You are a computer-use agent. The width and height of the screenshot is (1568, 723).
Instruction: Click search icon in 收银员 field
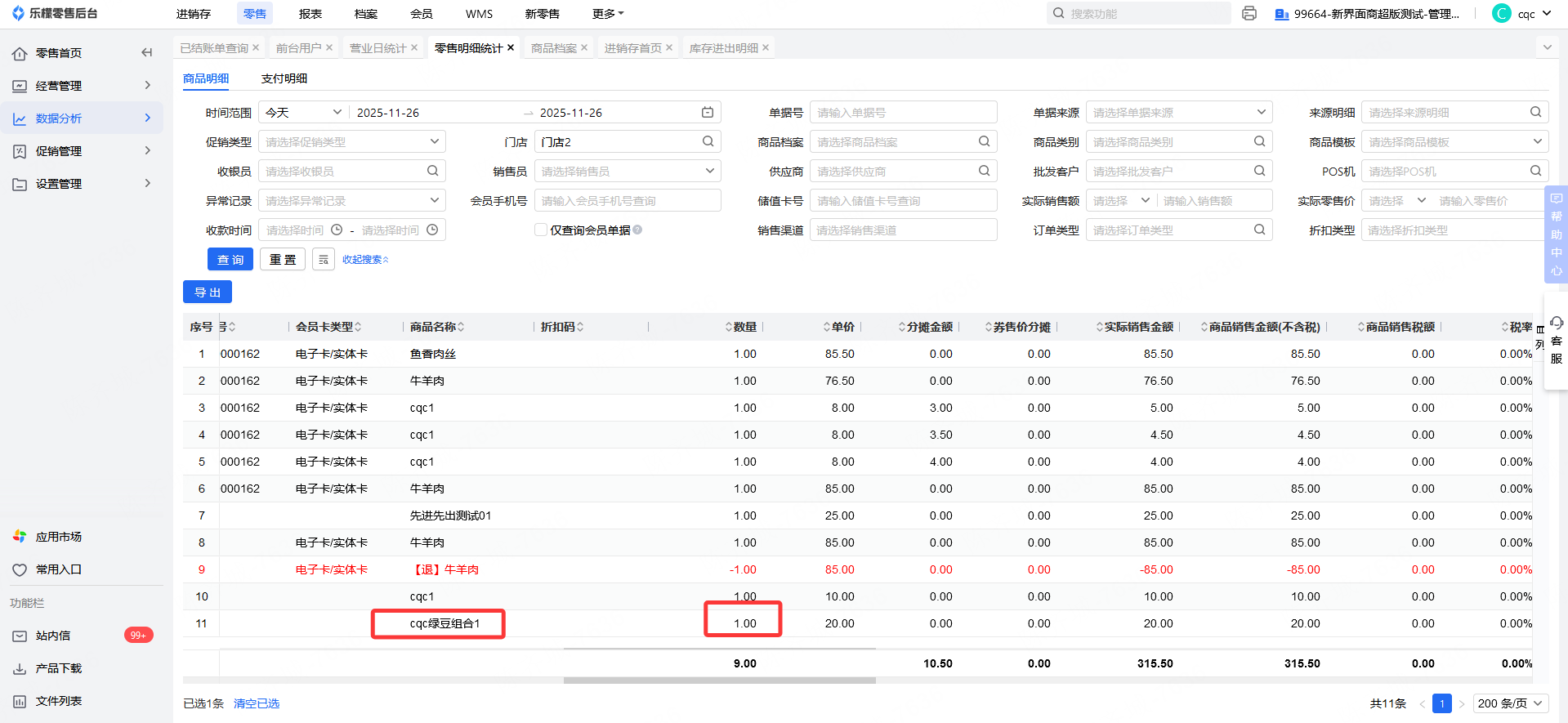[432, 171]
